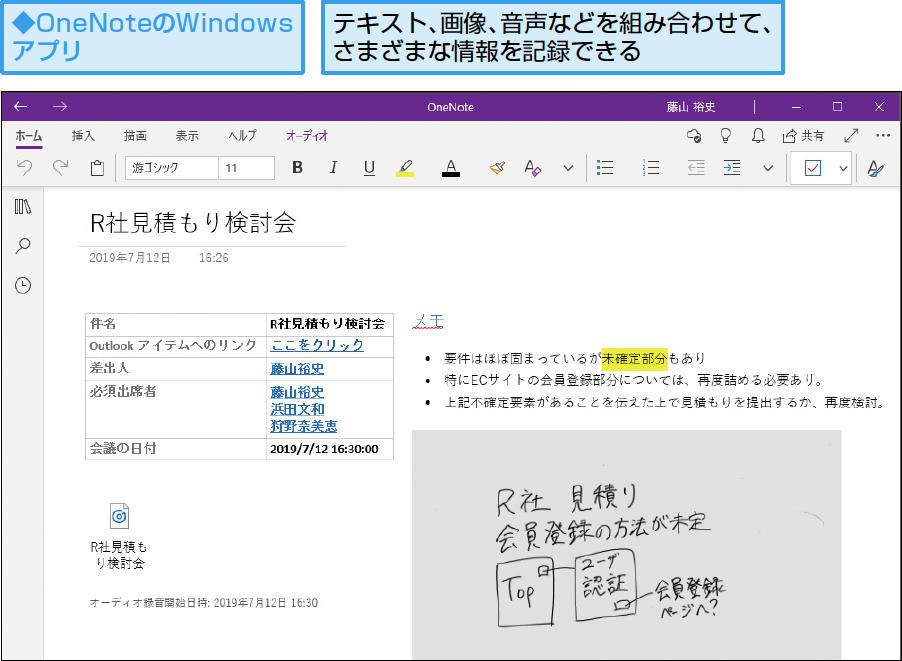
Task: Click the 共有 share button
Action: pyautogui.click(x=803, y=136)
